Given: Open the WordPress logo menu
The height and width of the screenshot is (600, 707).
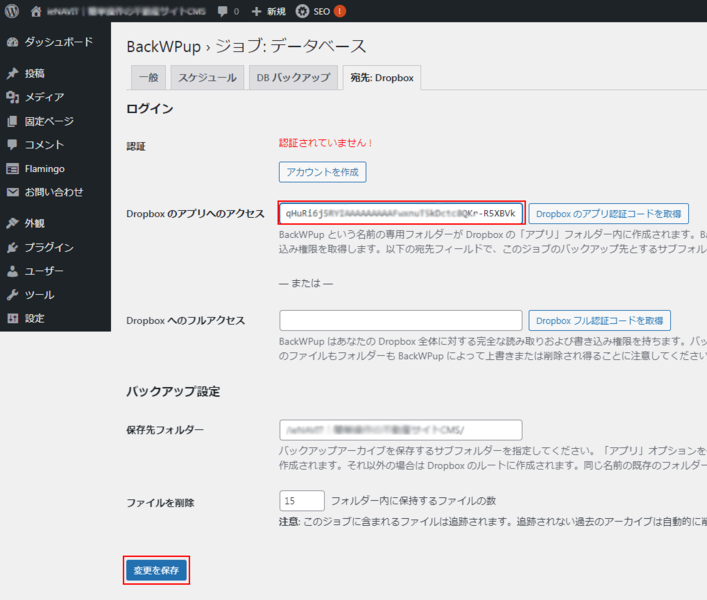Looking at the screenshot, I should click(x=12, y=11).
